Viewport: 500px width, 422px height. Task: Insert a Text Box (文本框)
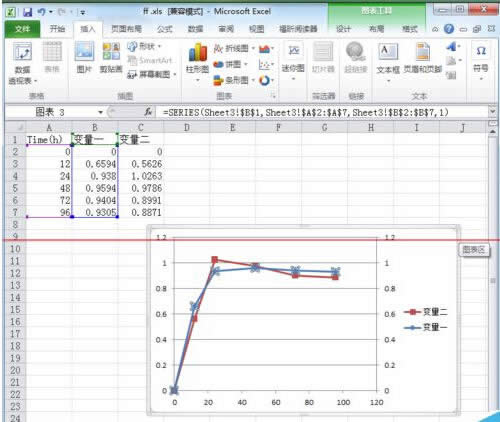point(388,63)
